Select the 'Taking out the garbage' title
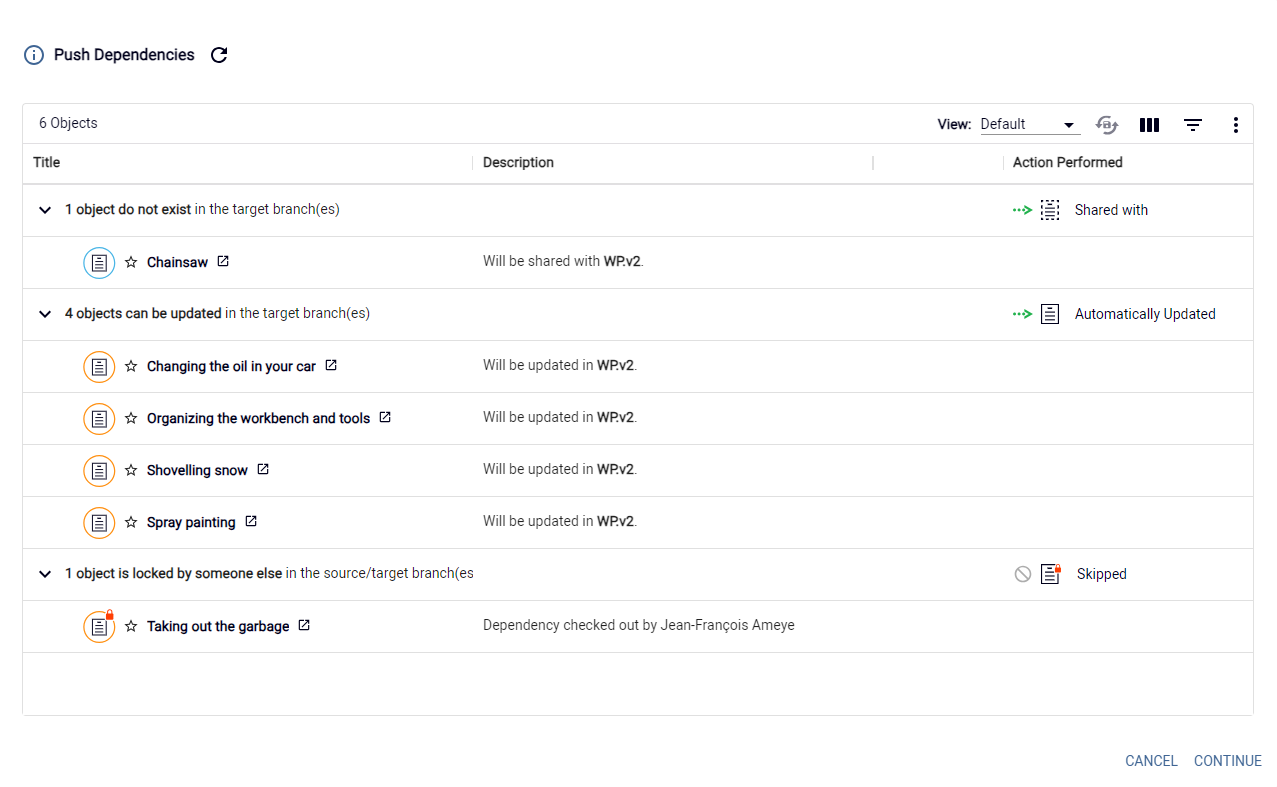This screenshot has height=787, width=1277. tap(218, 626)
